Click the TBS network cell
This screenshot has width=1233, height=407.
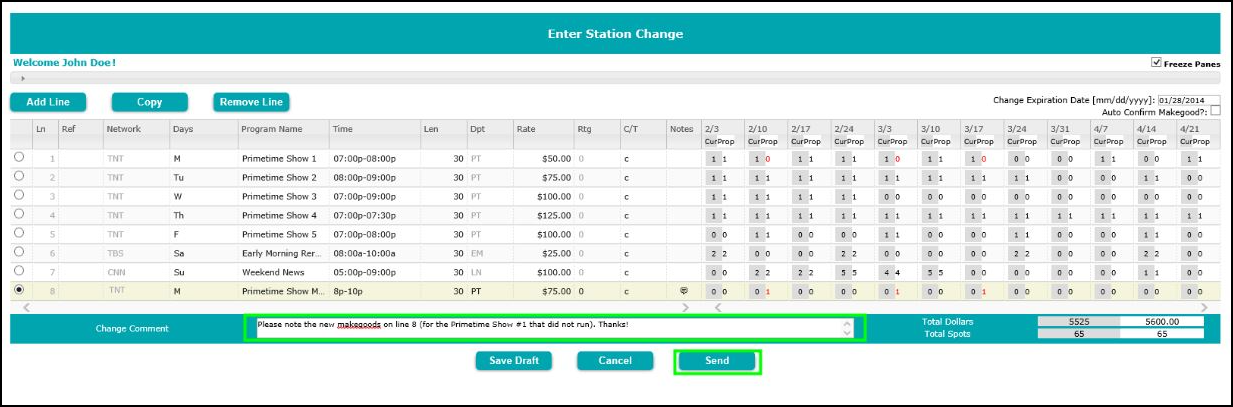(x=135, y=253)
